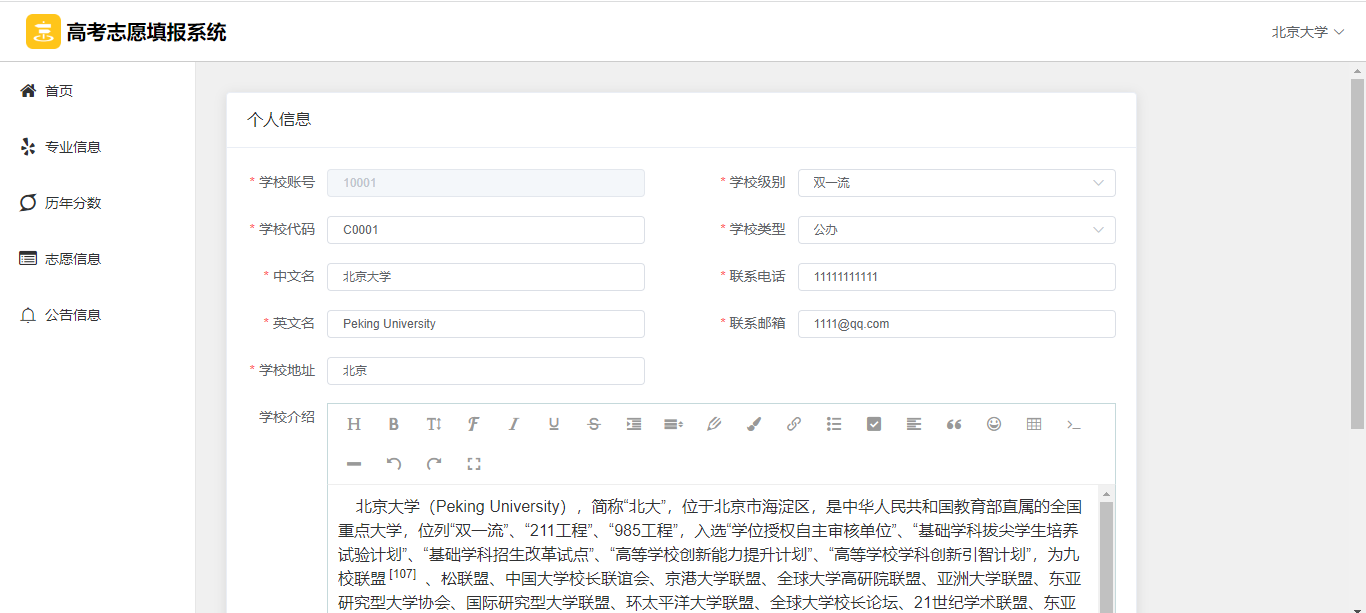The image size is (1366, 613).
Task: Apply italic formatting in school intro editor
Action: tap(514, 424)
